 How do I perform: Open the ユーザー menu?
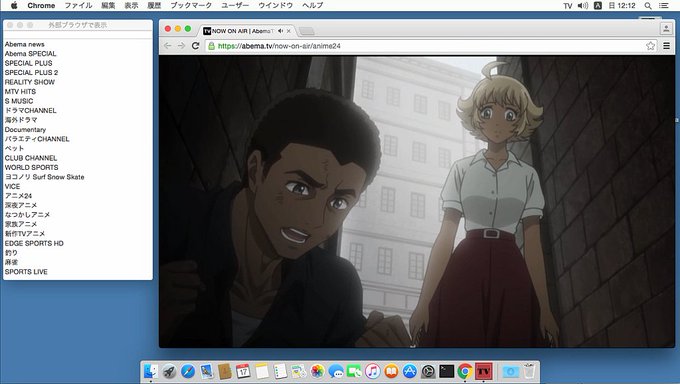tap(235, 6)
